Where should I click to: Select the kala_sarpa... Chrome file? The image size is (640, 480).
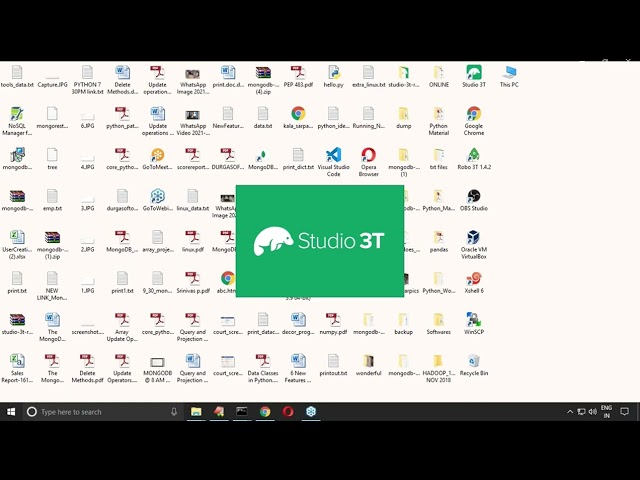coord(298,118)
